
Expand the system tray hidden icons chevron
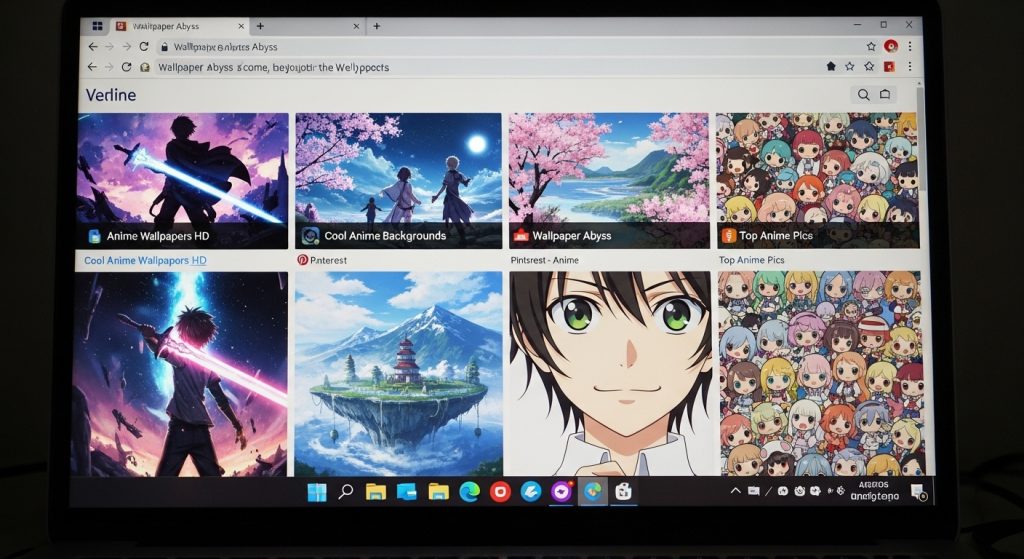(735, 491)
